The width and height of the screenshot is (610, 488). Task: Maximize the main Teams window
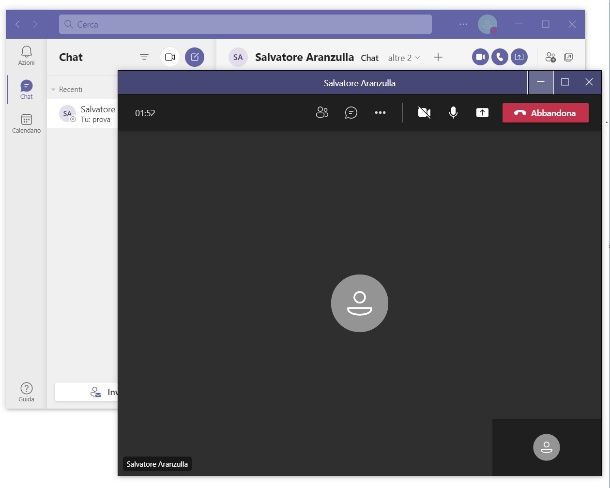click(545, 24)
